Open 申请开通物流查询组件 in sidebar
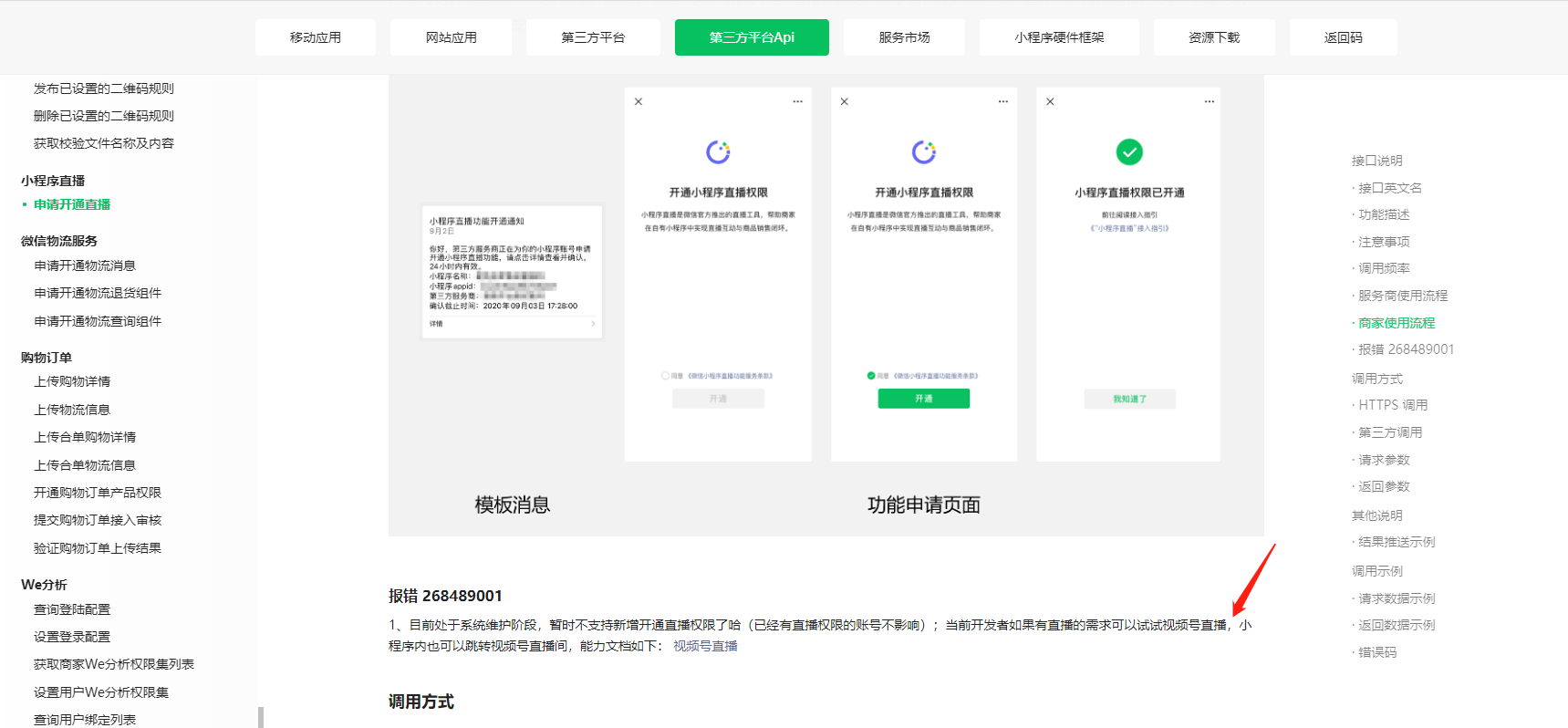 click(x=98, y=321)
